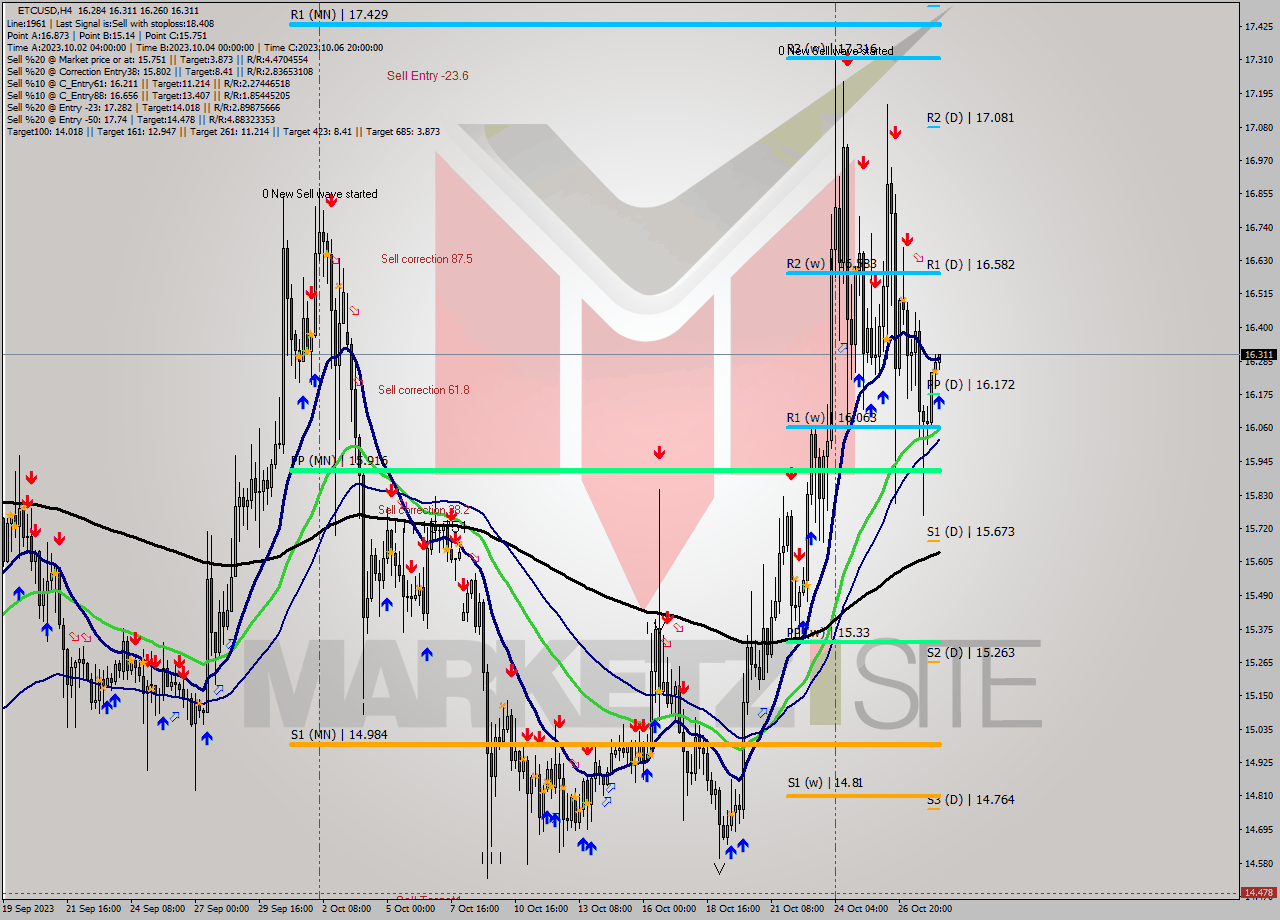1280x920 pixels.
Task: Select the R1 (D) | 16.582 label
Action: click(x=970, y=265)
